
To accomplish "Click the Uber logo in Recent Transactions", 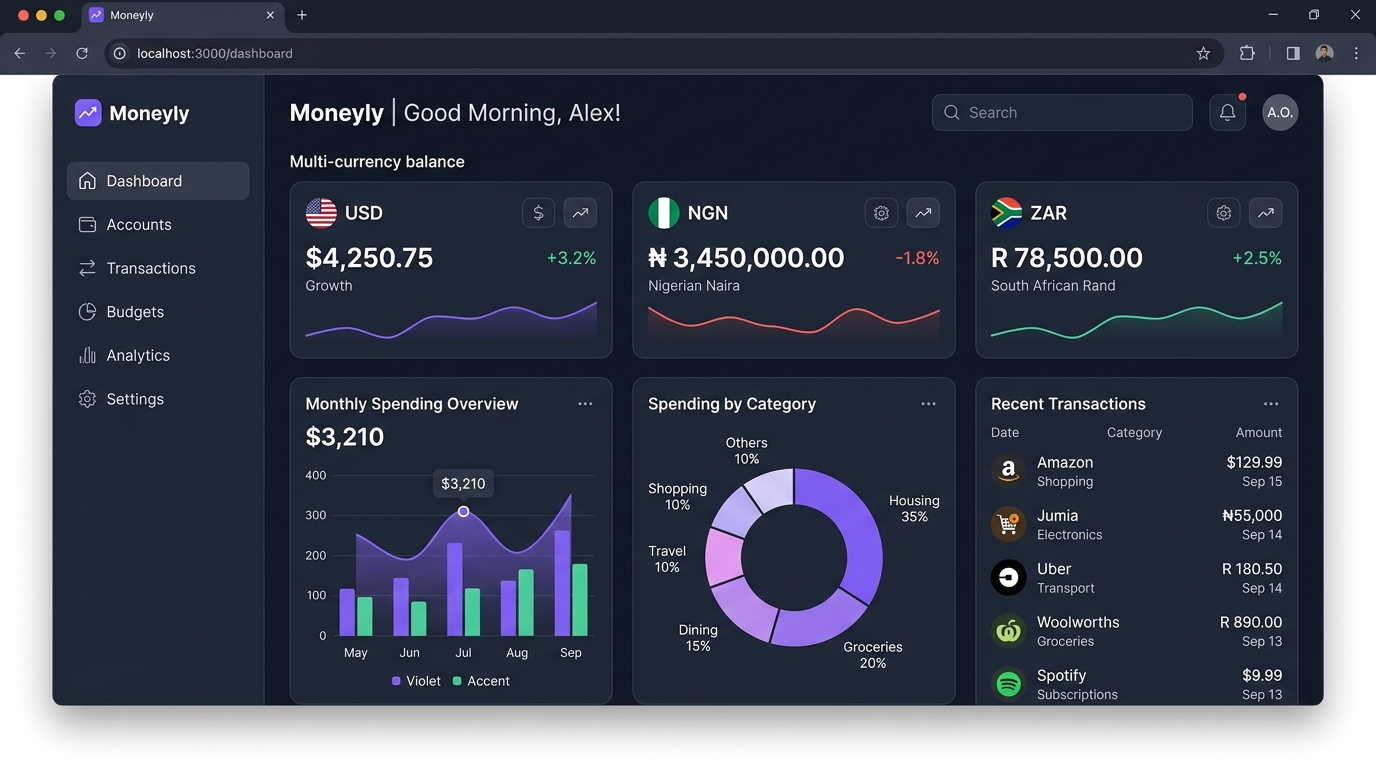I will [1008, 578].
